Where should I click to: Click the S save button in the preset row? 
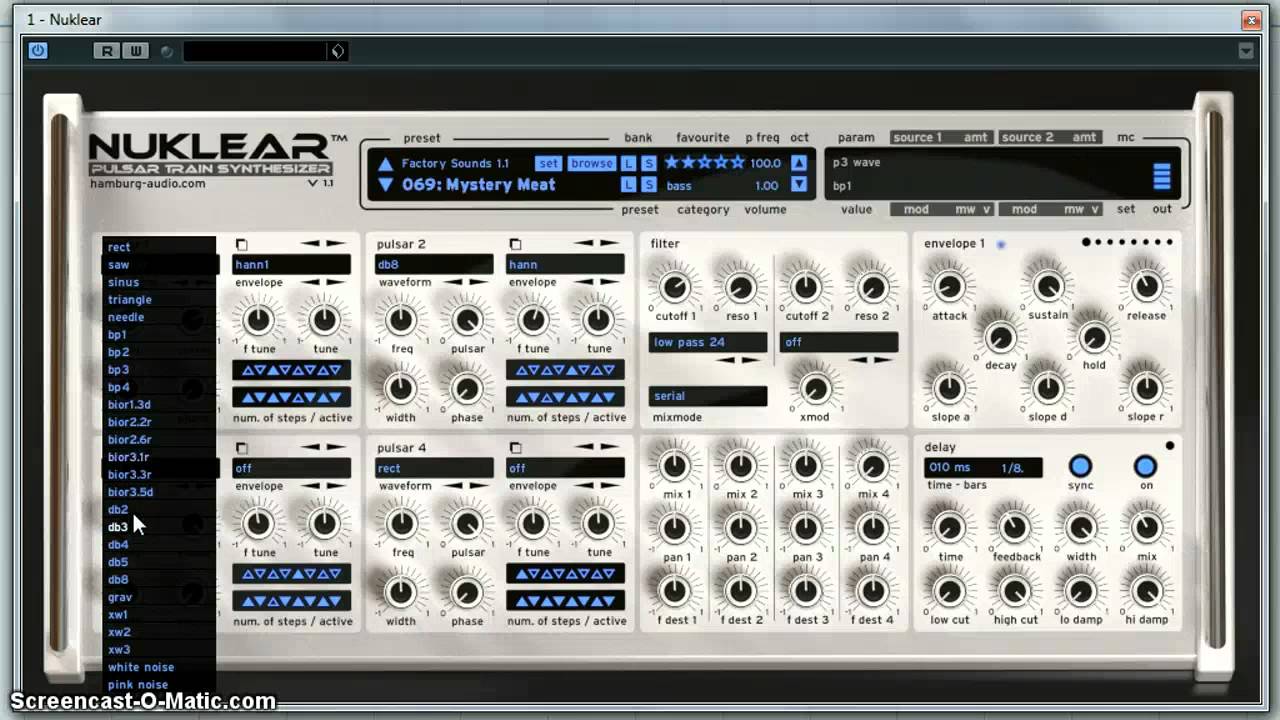[649, 185]
